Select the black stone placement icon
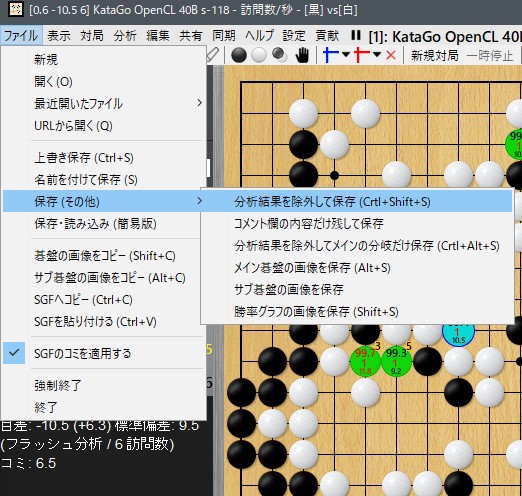The width and height of the screenshot is (522, 496). (x=239, y=55)
